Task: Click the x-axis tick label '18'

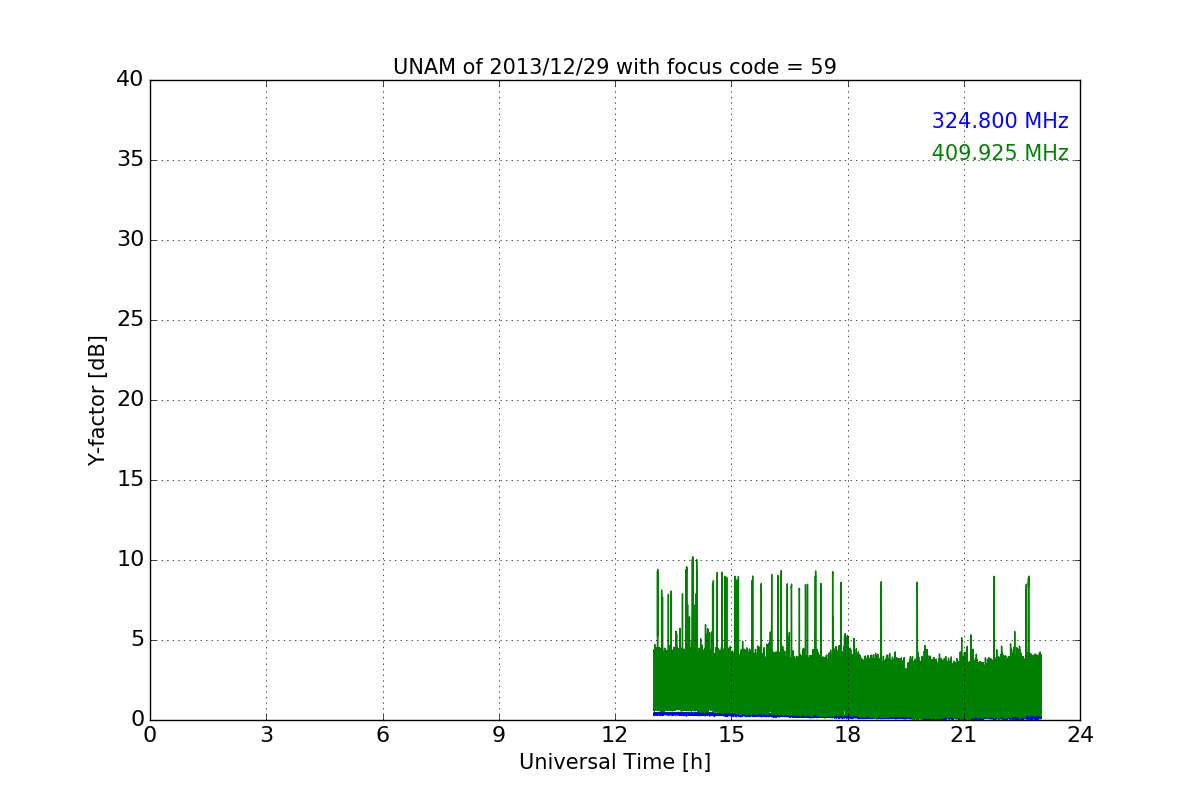Action: [848, 735]
